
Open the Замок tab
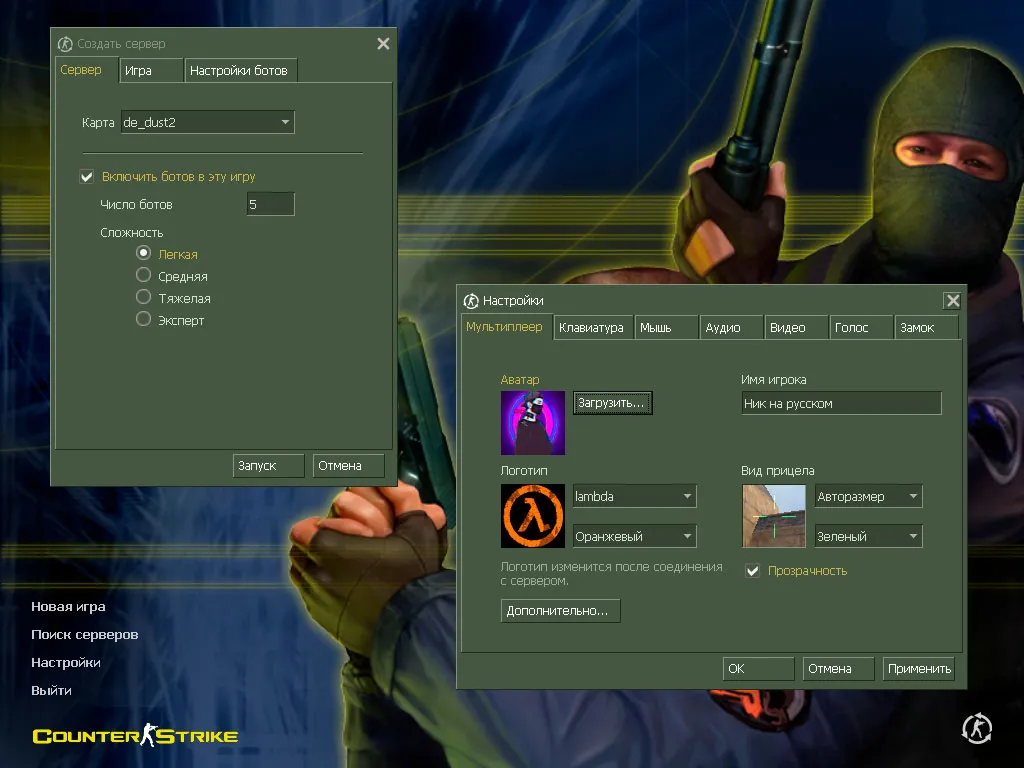click(x=926, y=327)
